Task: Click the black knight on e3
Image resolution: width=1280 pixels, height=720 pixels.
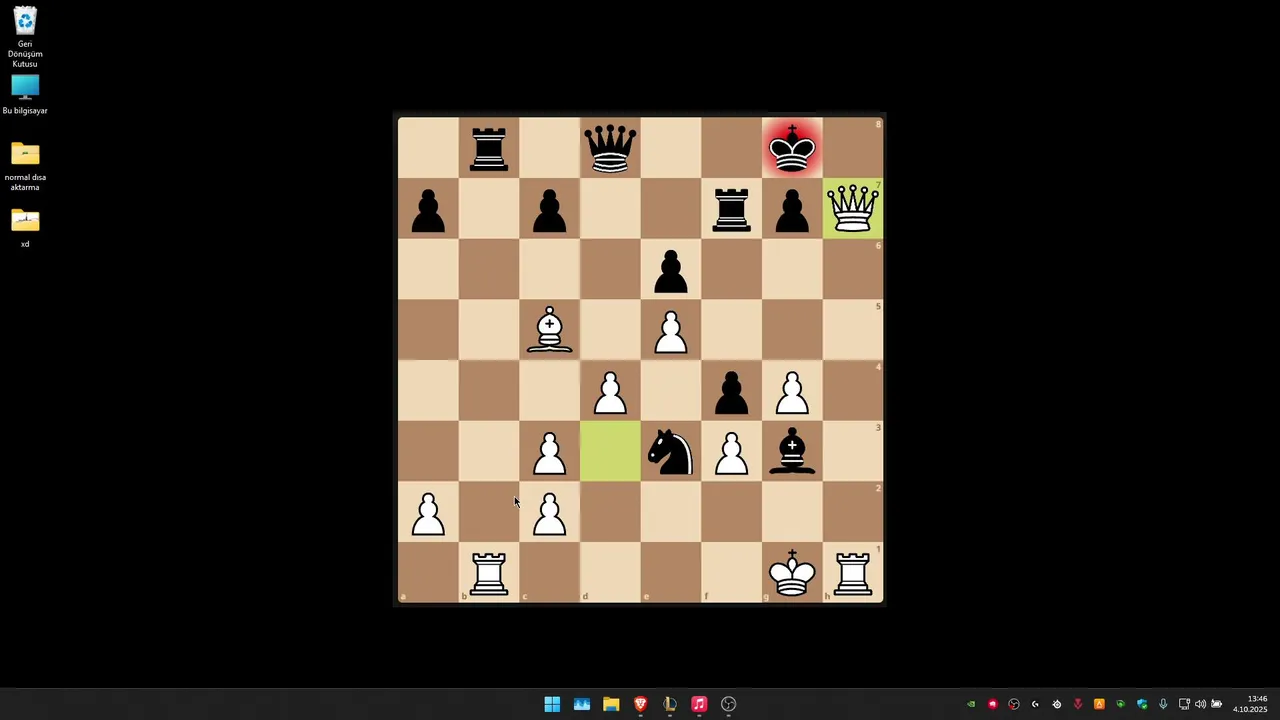Action: [x=670, y=452]
